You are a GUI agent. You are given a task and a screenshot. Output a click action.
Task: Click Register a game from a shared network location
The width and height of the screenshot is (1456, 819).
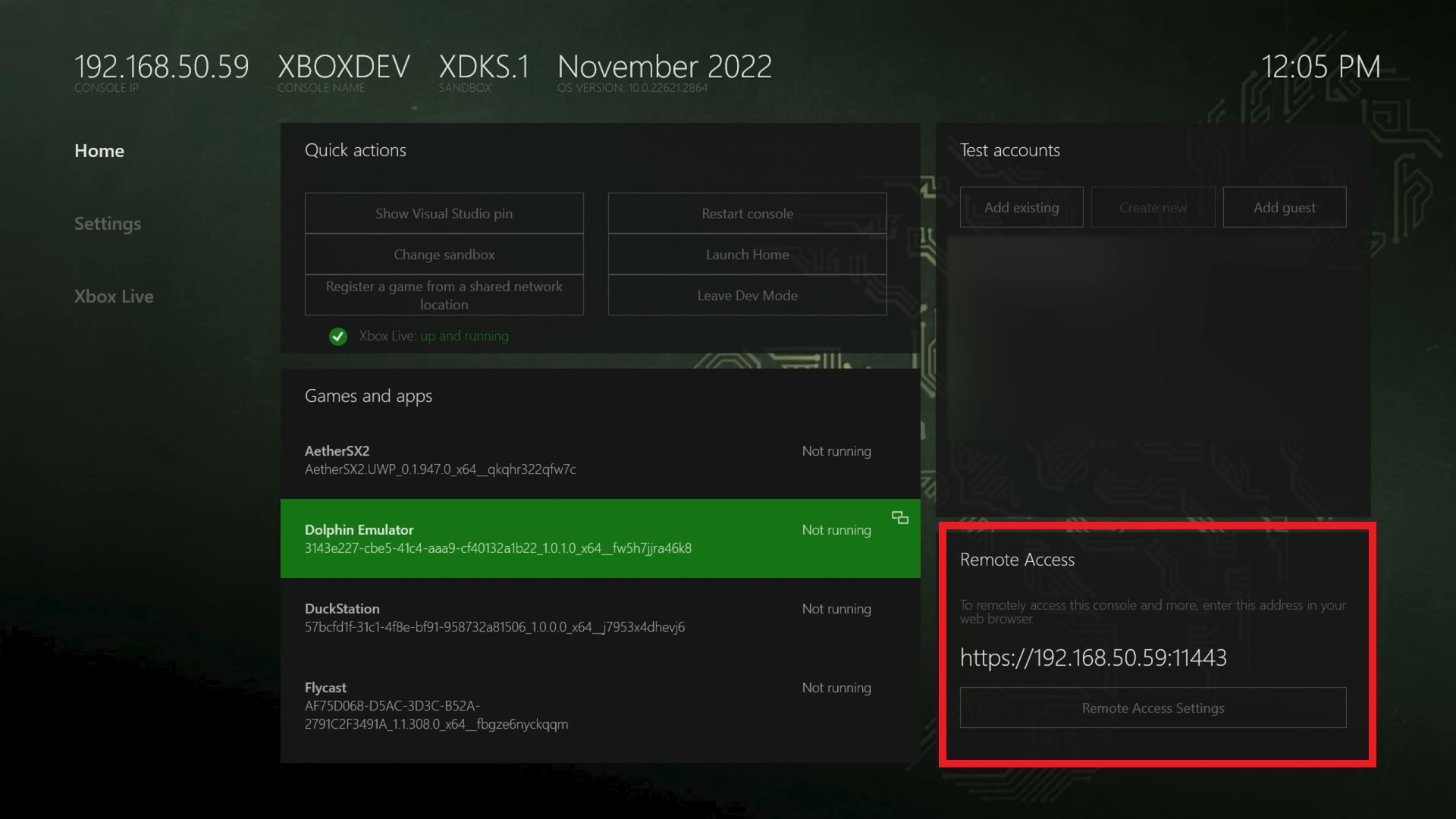(x=444, y=295)
